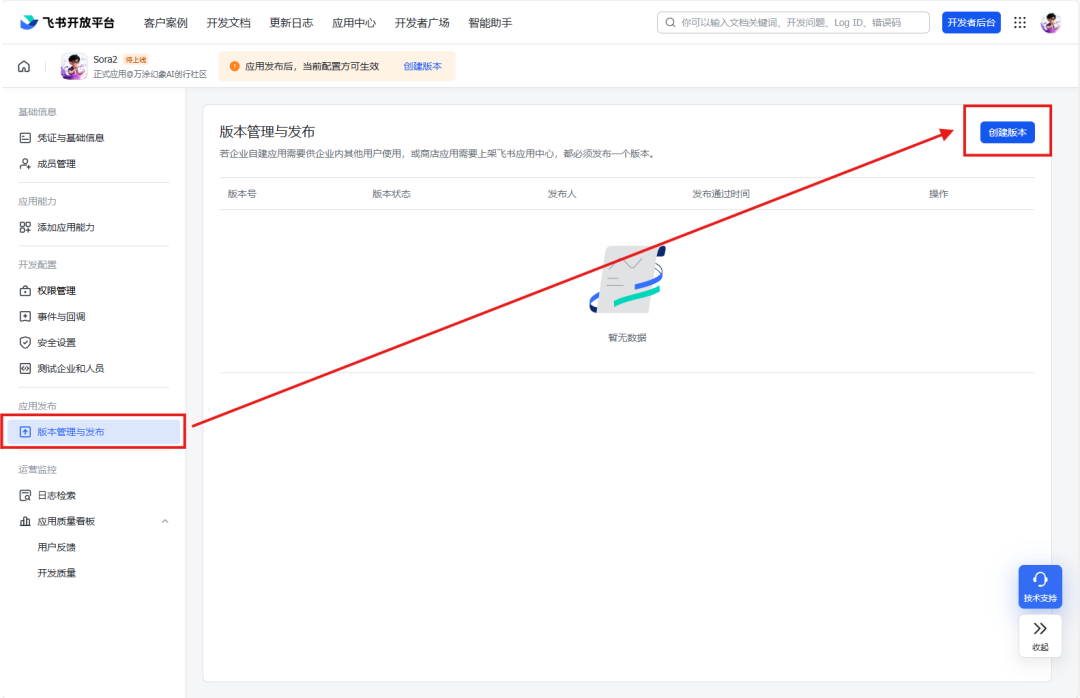Viewport: 1080px width, 698px height.
Task: Click the blue 创建版本 button
Action: click(x=1007, y=132)
